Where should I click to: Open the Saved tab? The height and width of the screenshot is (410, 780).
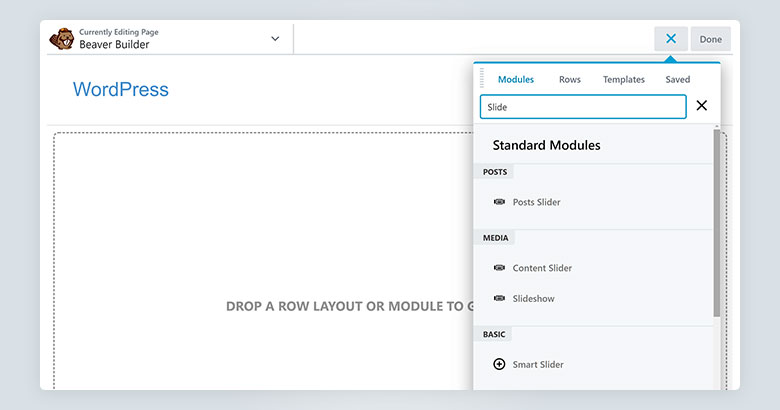[678, 80]
